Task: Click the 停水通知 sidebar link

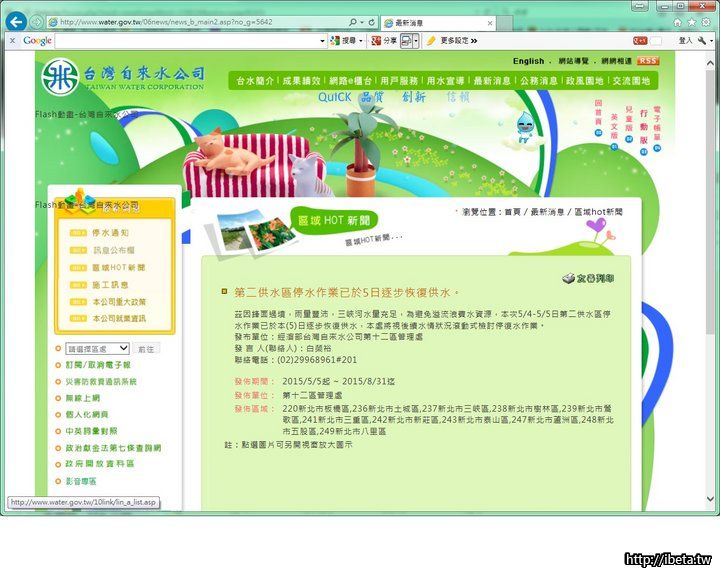Action: [110, 233]
